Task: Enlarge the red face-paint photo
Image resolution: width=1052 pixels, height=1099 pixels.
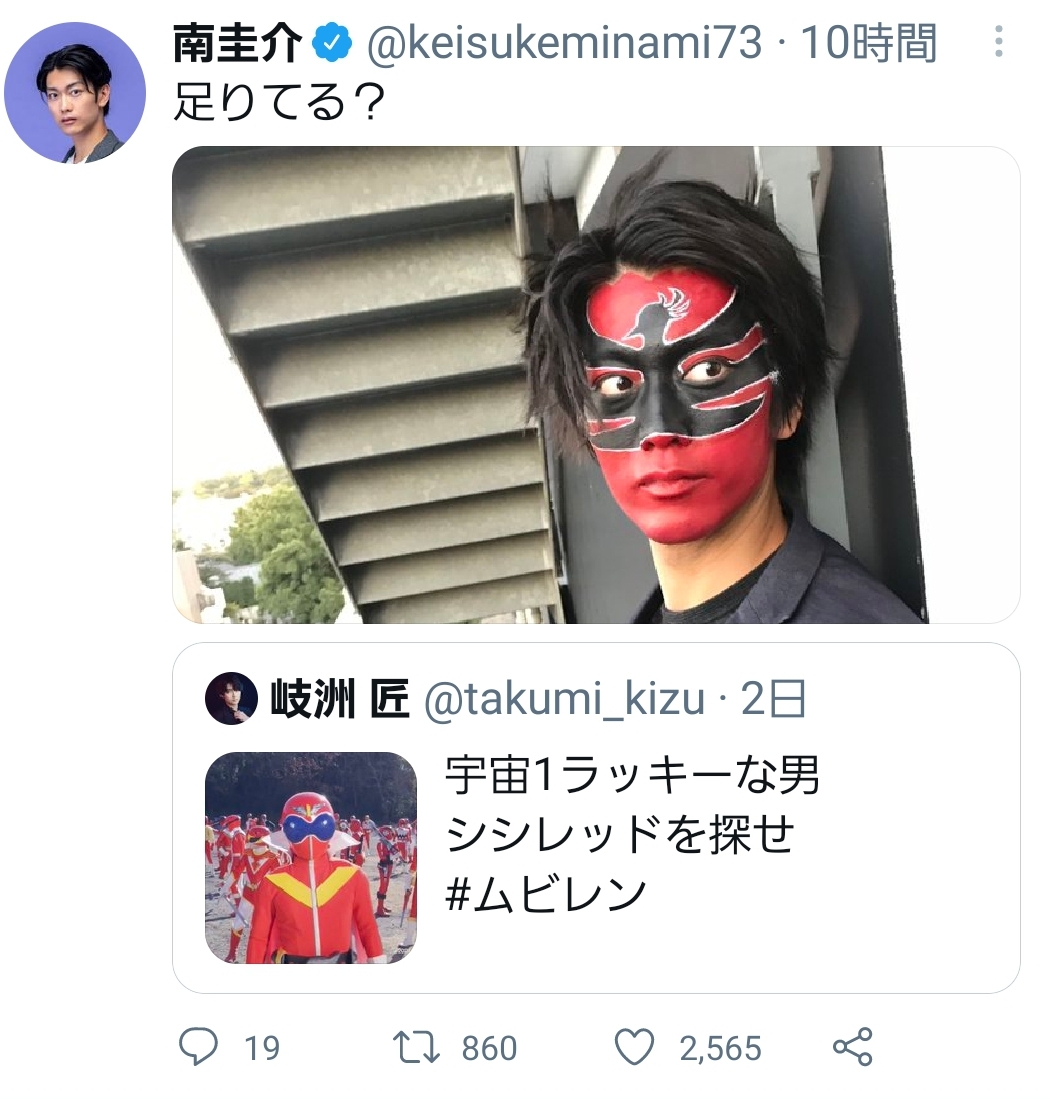Action: [596, 385]
